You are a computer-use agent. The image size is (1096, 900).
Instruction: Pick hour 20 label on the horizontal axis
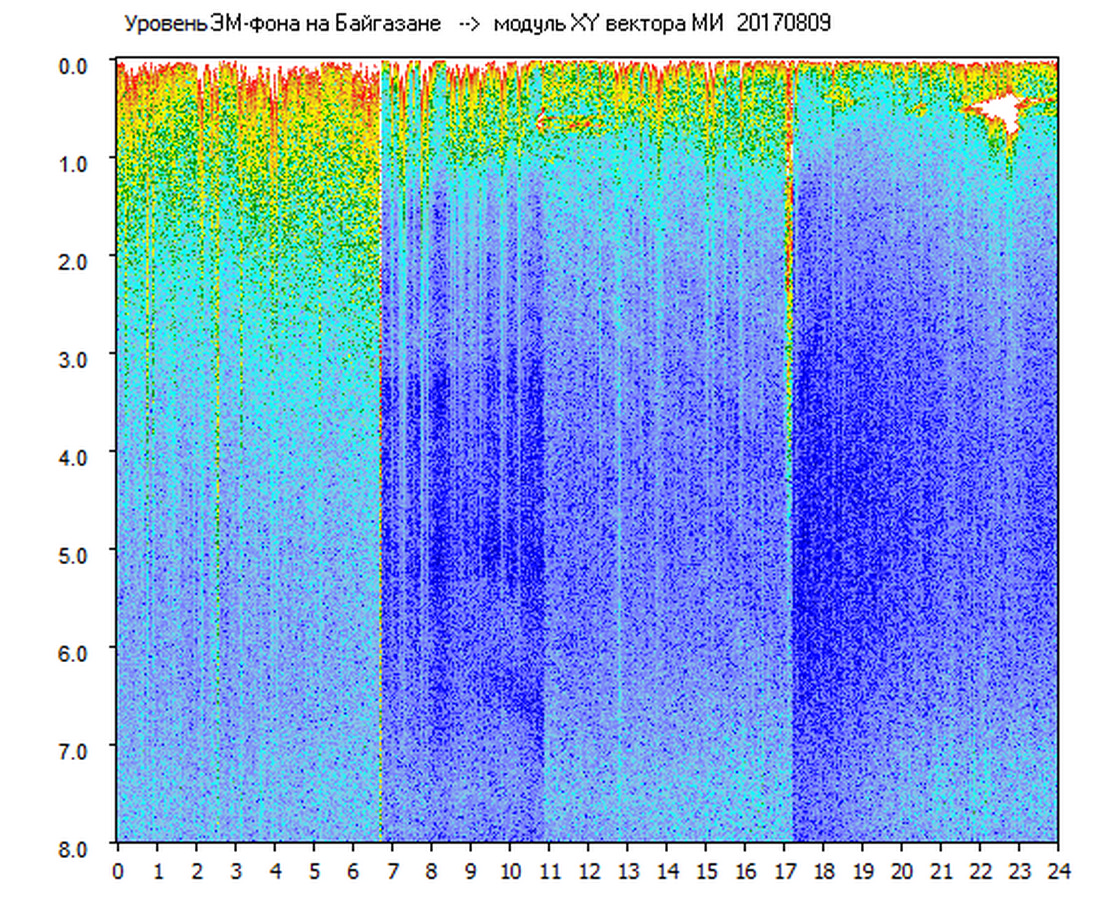tap(902, 871)
